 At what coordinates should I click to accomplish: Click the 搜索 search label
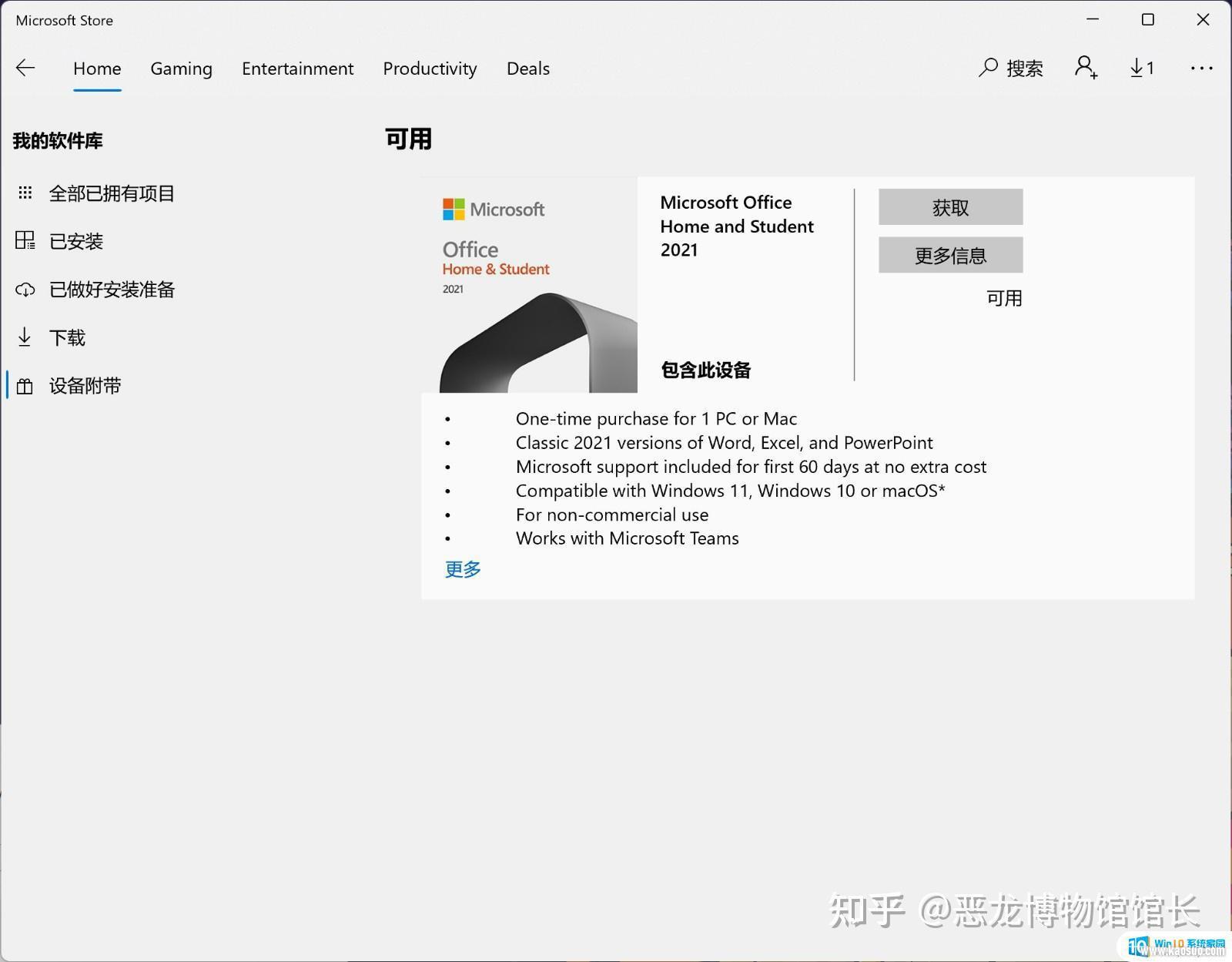(1025, 69)
